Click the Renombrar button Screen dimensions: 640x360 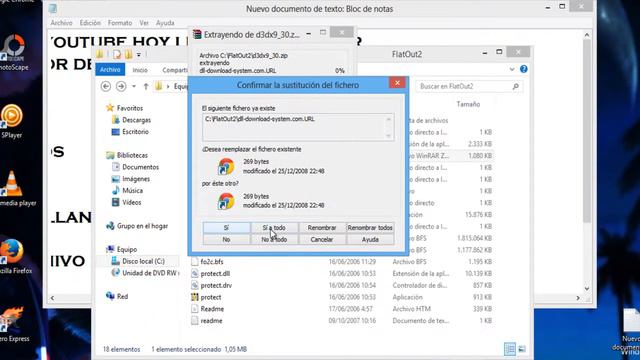click(x=322, y=228)
